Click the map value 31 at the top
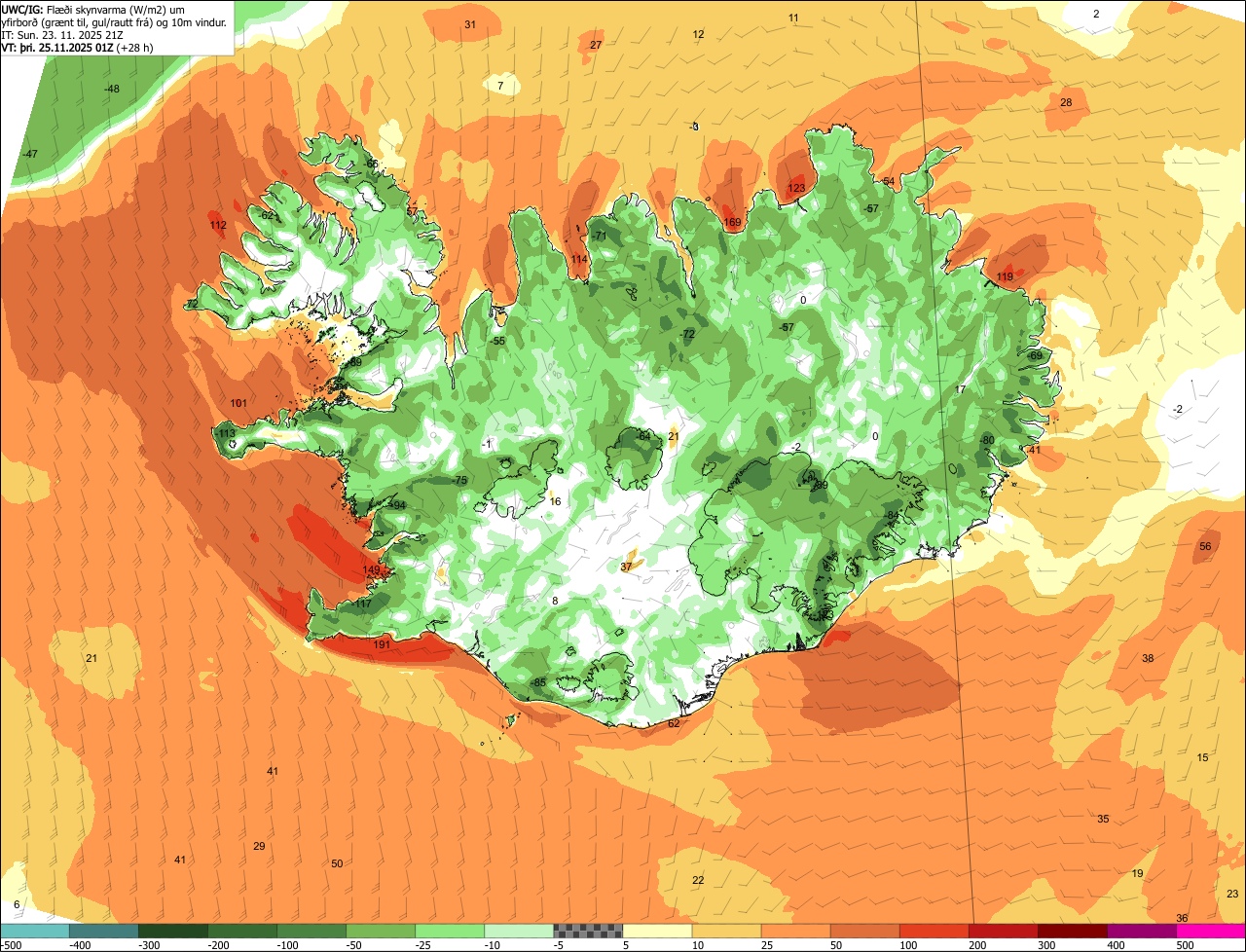This screenshot has width=1246, height=952. (470, 24)
